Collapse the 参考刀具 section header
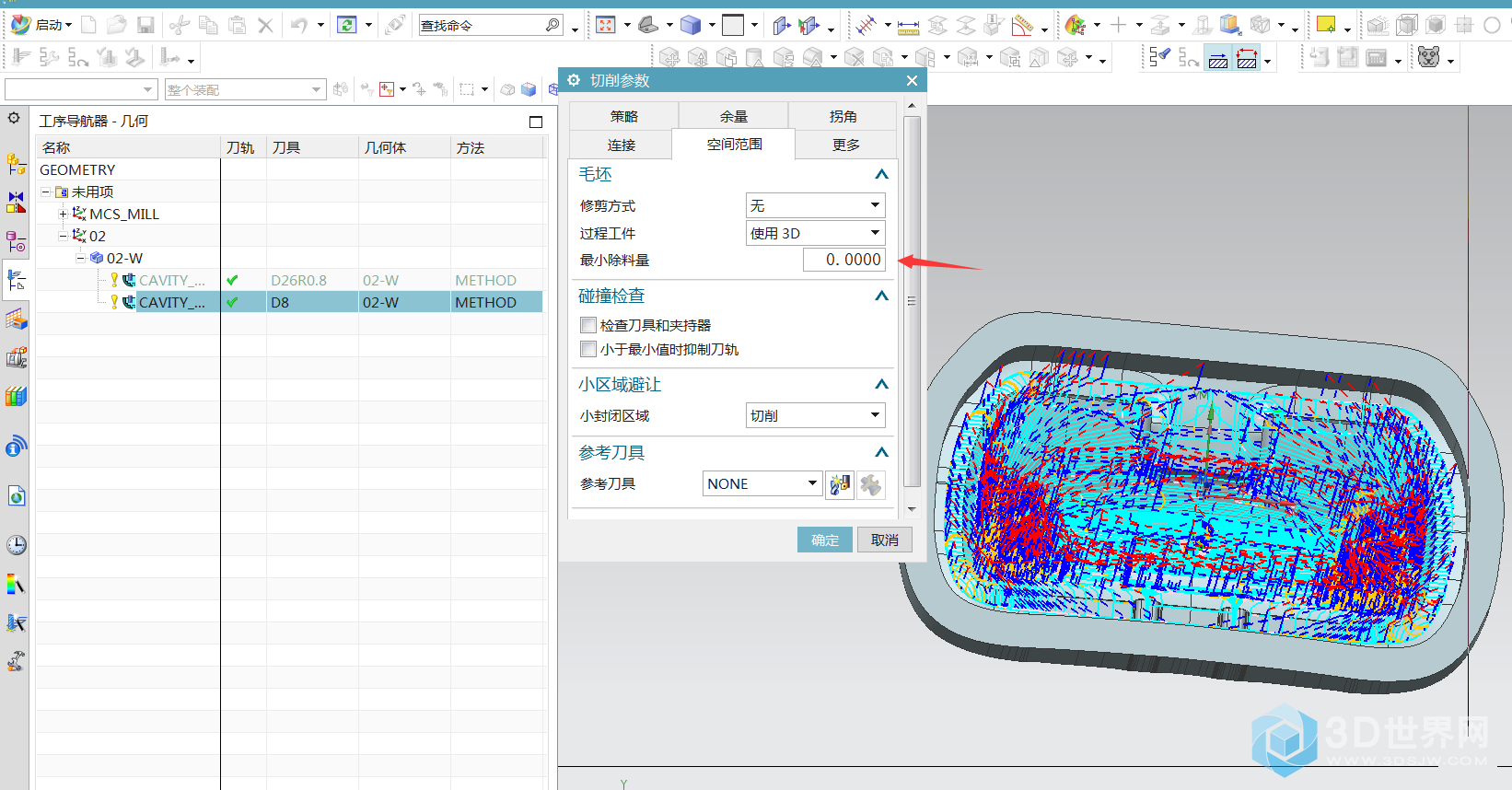This screenshot has width=1512, height=790. [881, 452]
